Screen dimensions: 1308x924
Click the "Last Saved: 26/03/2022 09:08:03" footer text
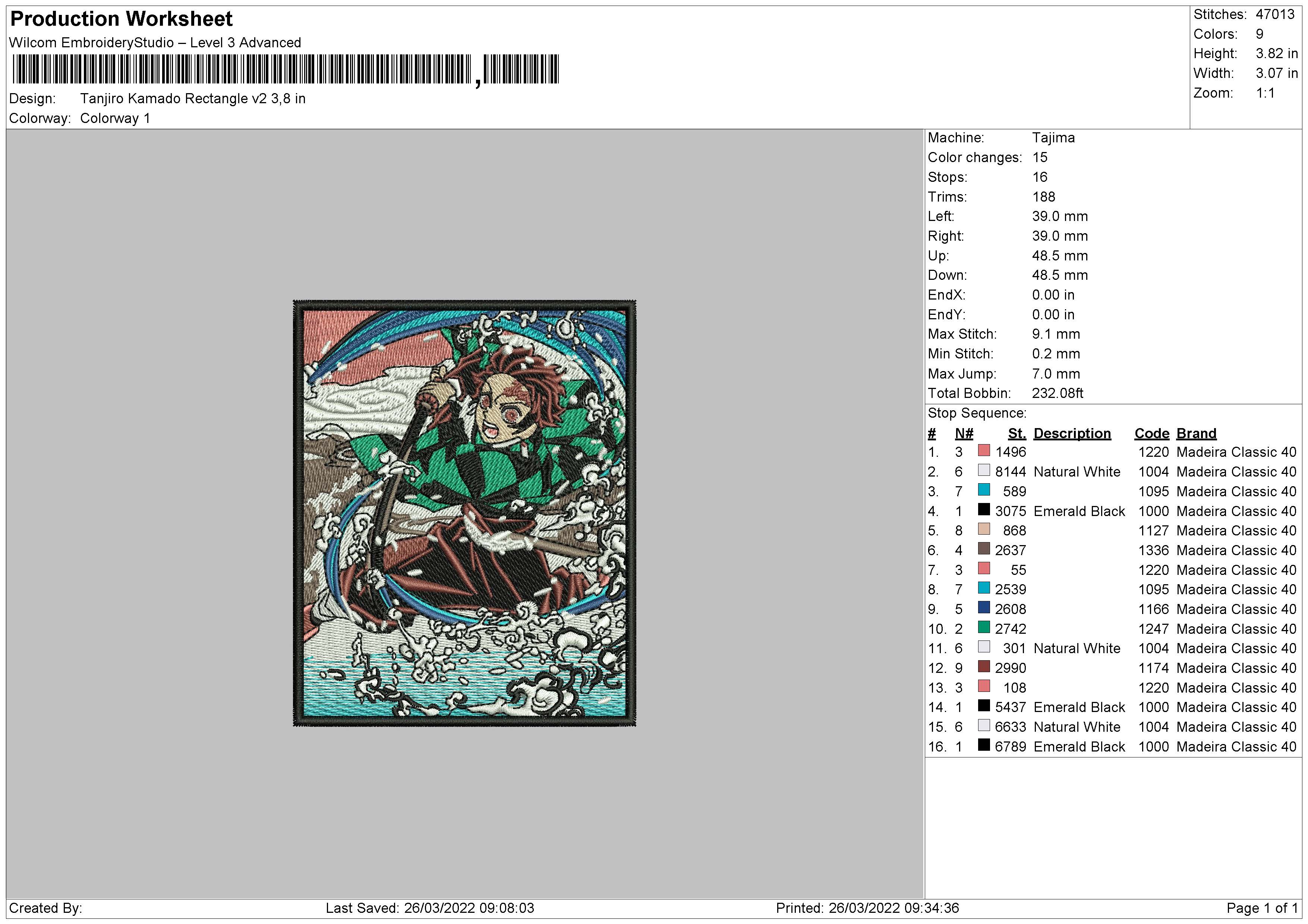(430, 908)
